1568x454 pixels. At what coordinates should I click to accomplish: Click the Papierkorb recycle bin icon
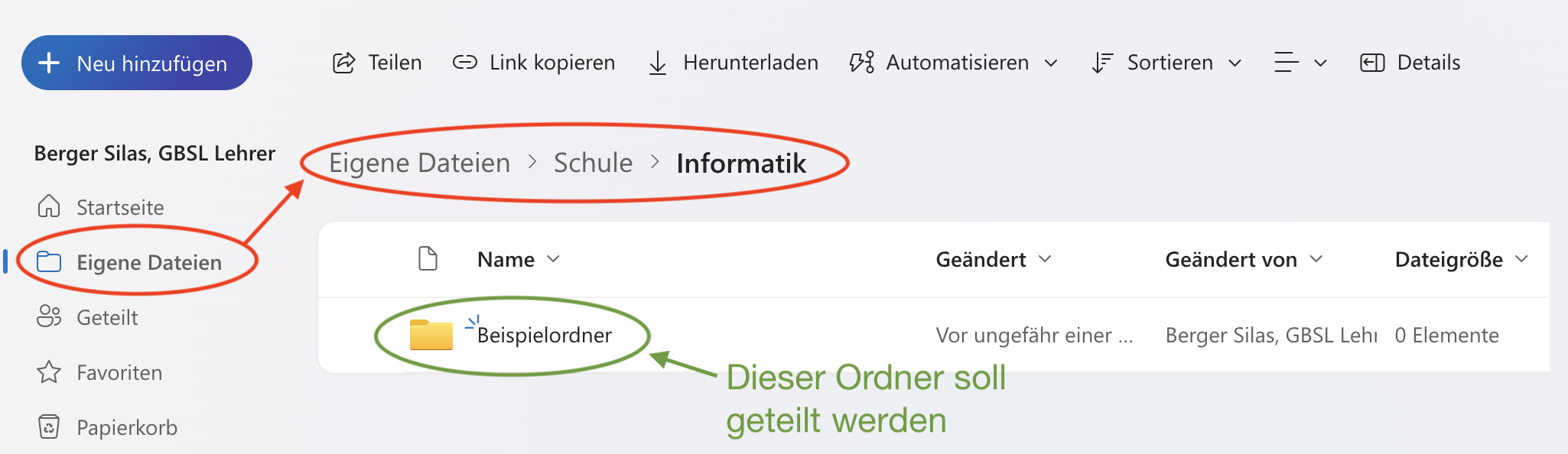pos(49,427)
